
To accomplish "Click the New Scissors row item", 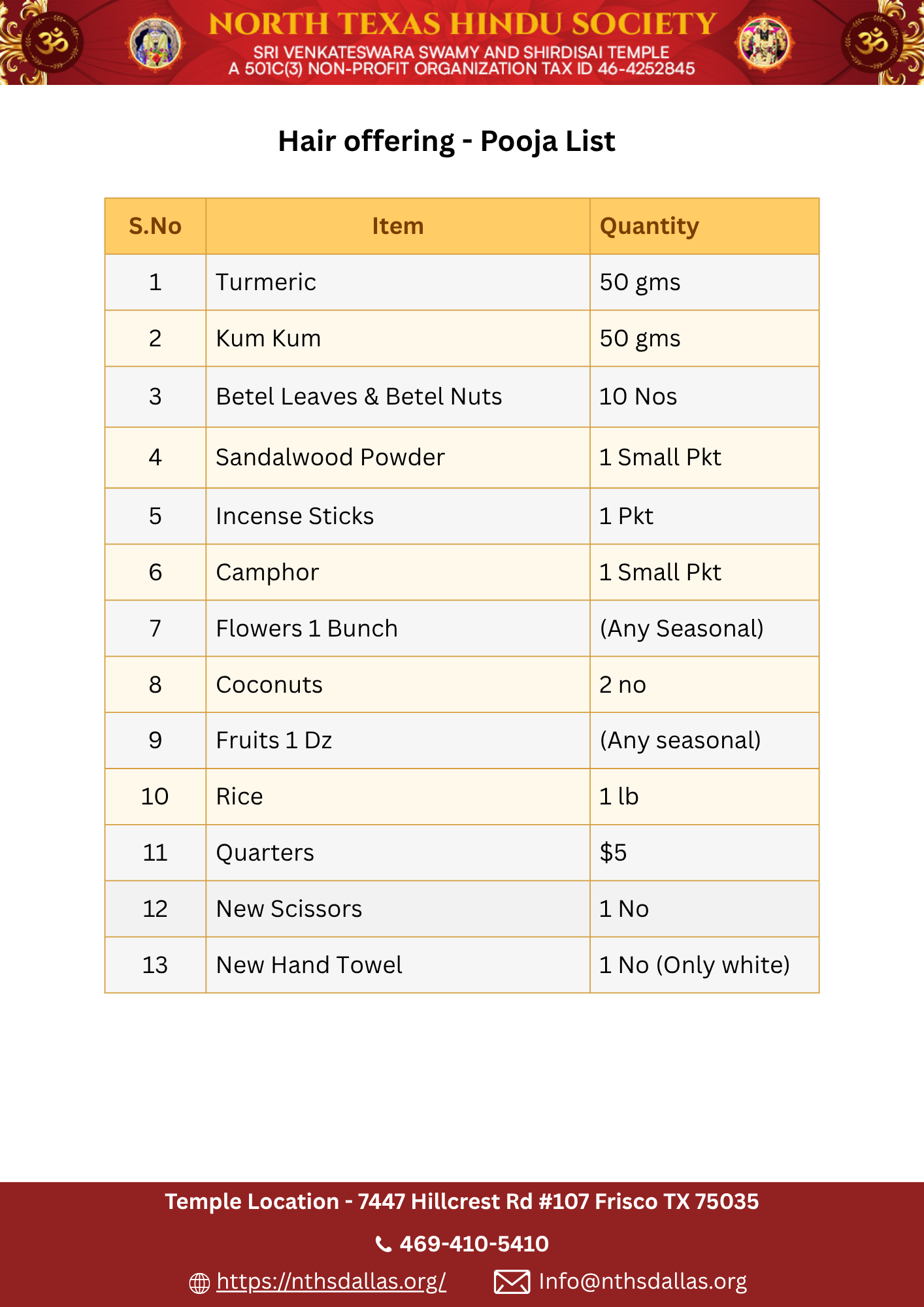I will (x=289, y=909).
